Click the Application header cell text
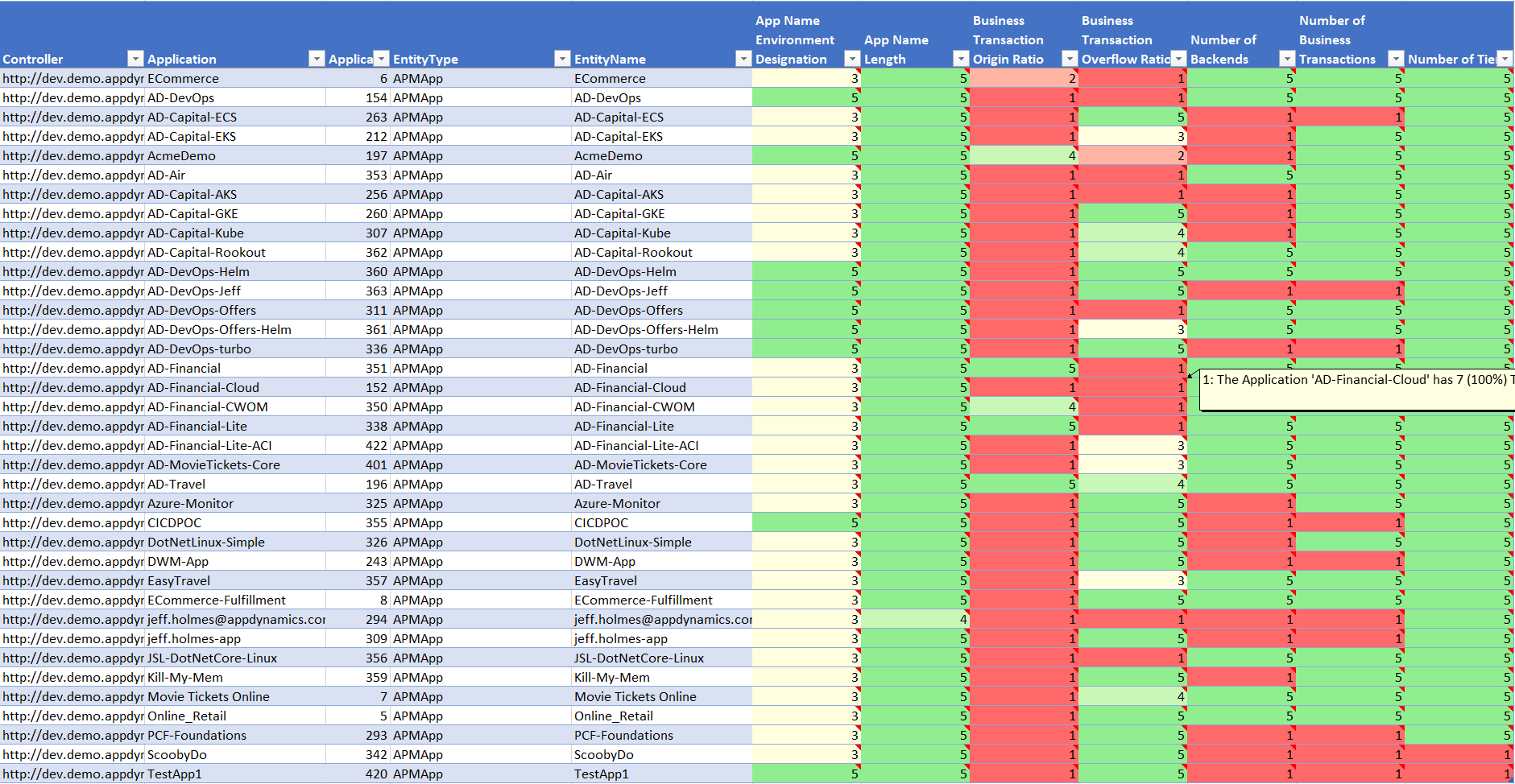1515x784 pixels. [x=182, y=59]
